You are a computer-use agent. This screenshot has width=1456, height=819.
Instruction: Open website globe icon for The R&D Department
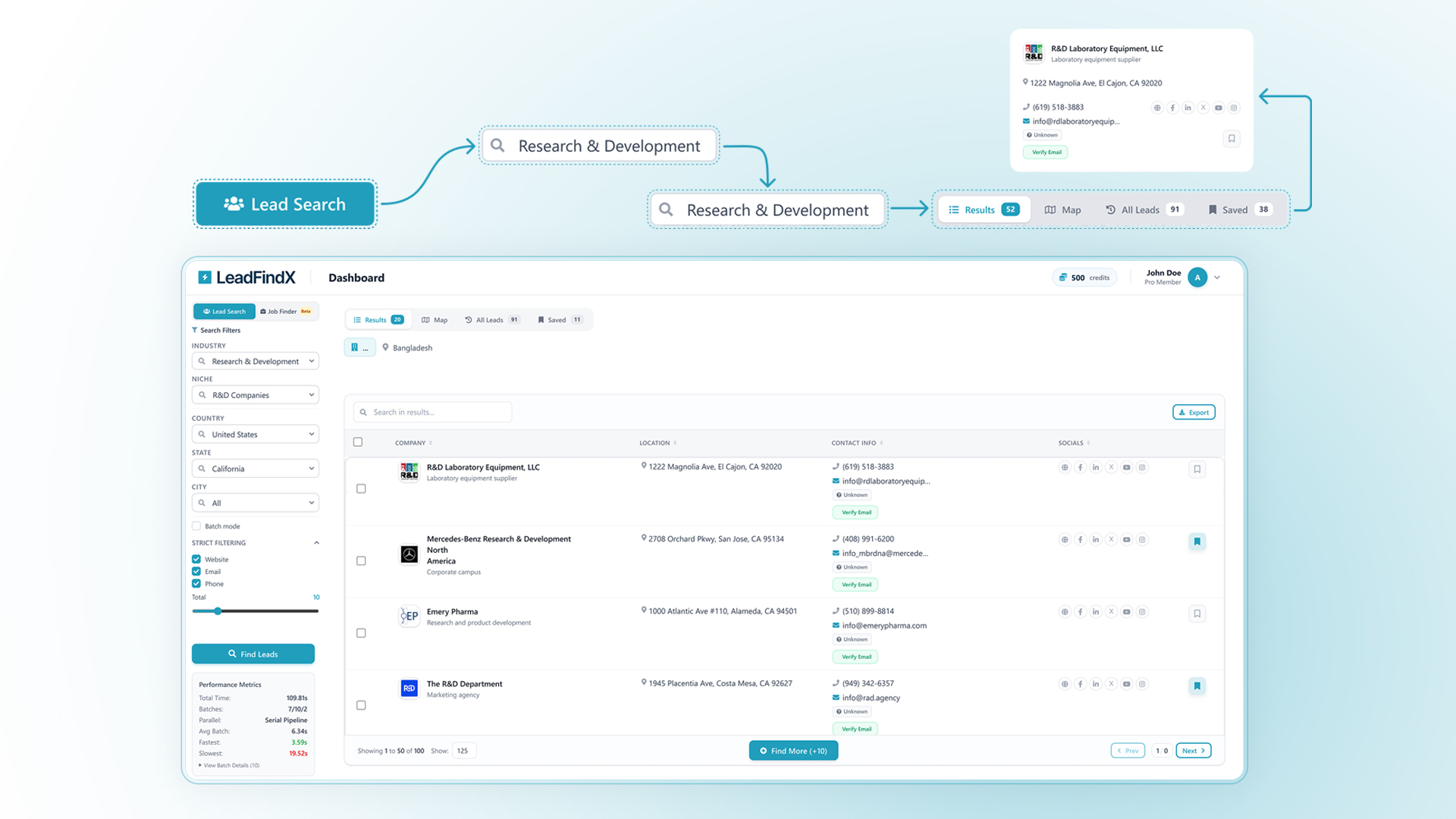coord(1065,684)
